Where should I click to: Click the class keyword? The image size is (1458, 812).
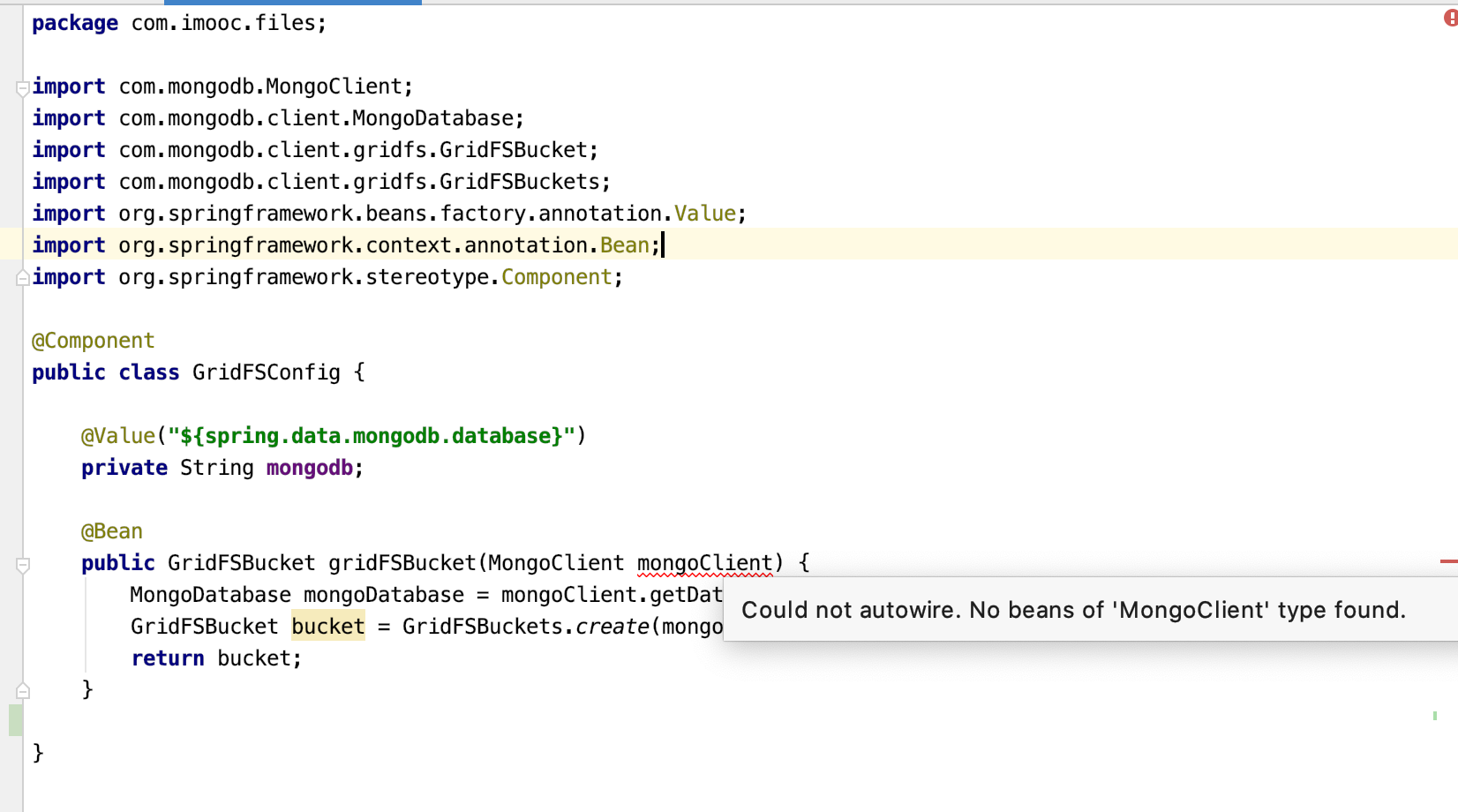point(149,372)
